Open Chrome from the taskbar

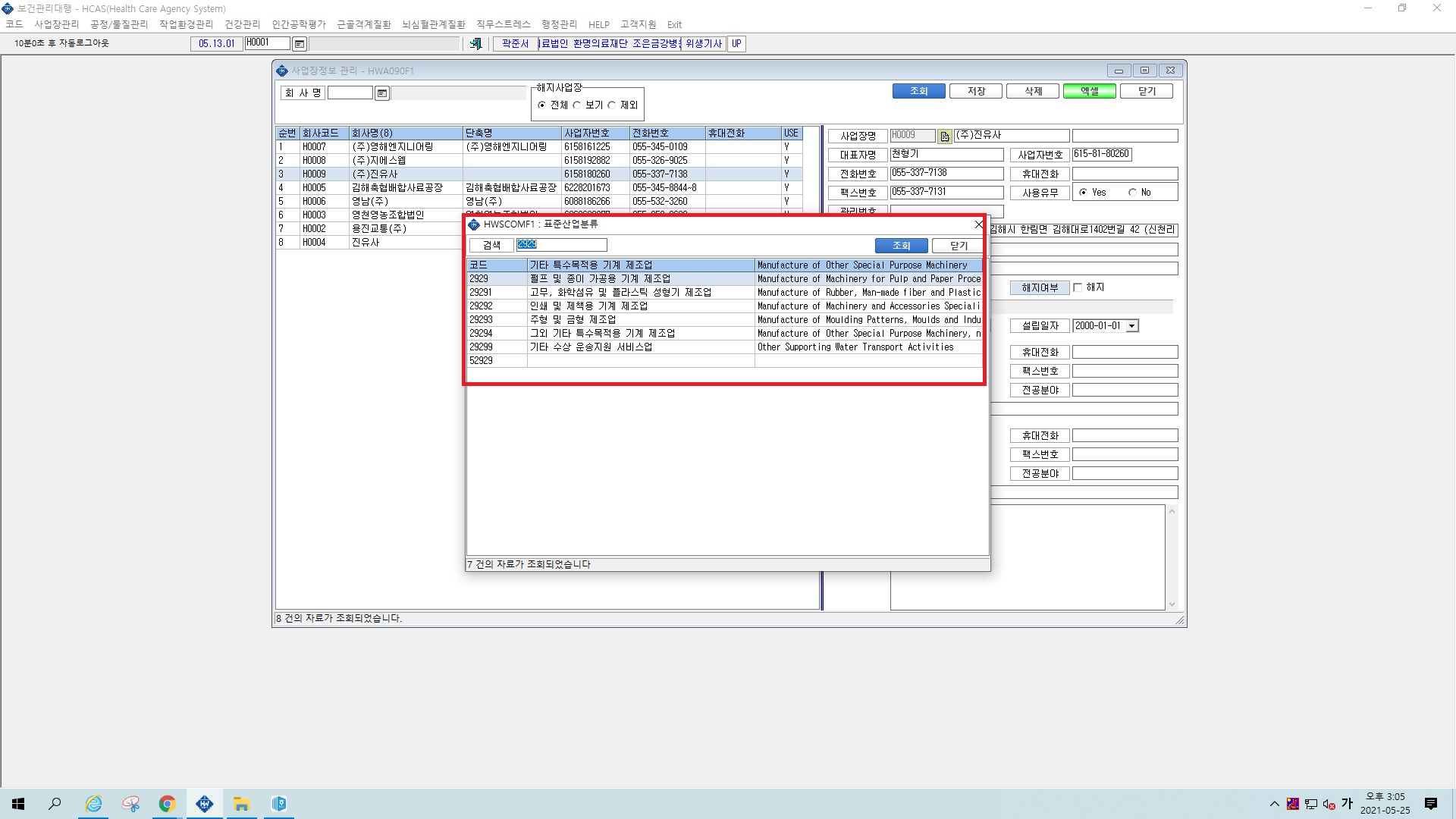(x=167, y=804)
